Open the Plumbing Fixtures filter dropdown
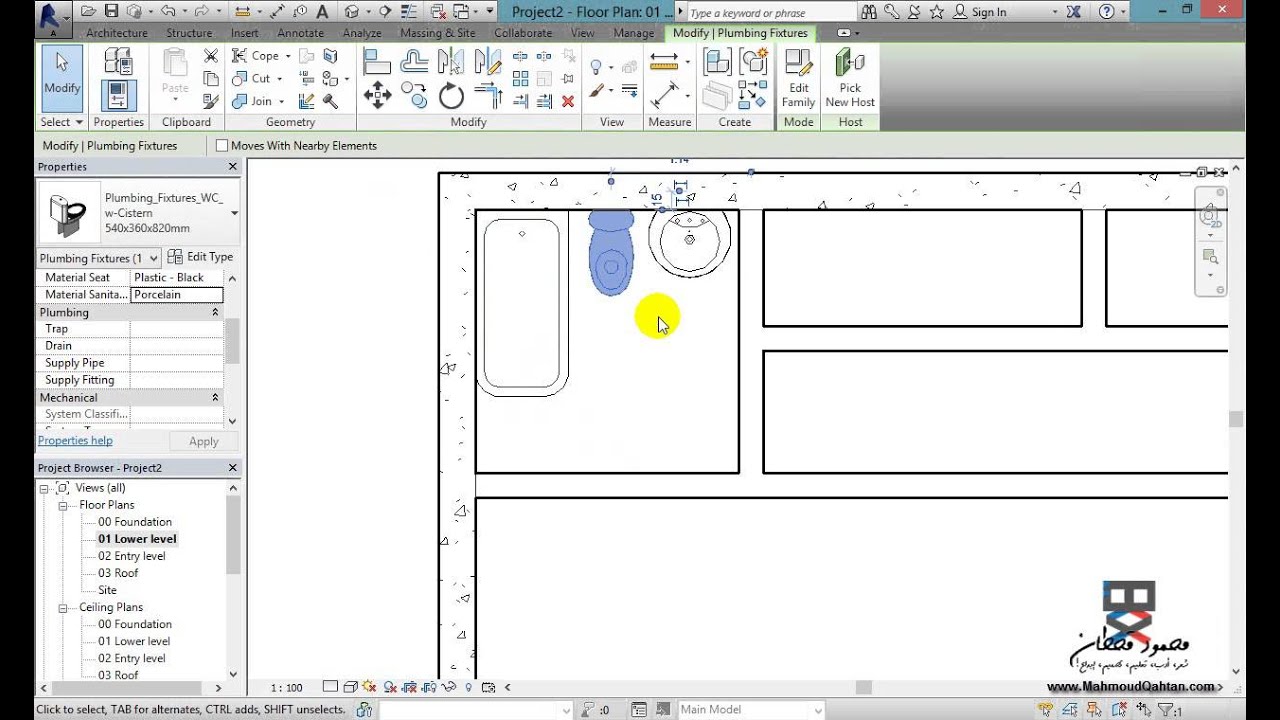1280x720 pixels. (153, 258)
